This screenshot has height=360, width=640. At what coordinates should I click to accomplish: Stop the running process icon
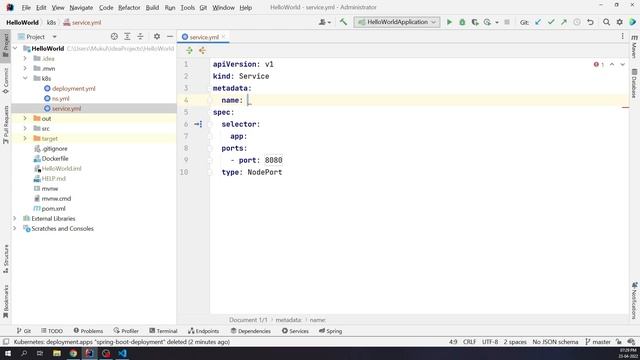coord(507,22)
